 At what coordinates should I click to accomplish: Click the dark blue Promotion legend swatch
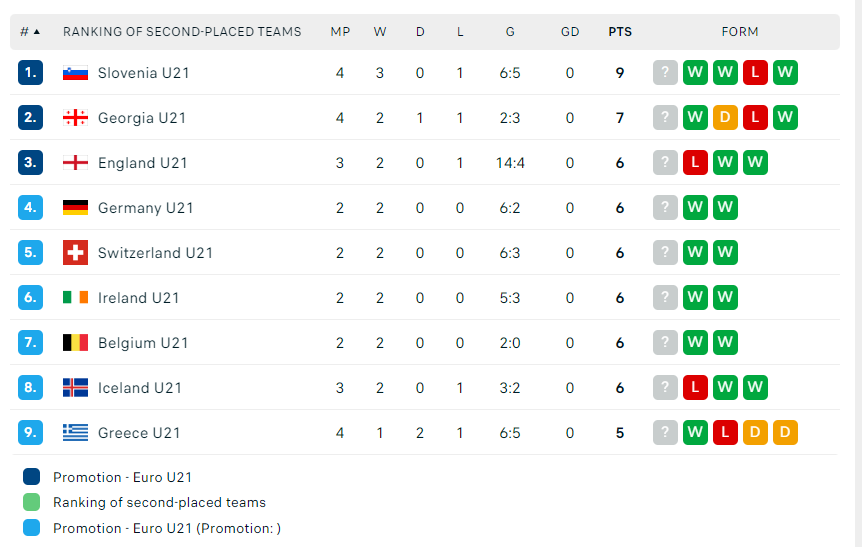[31, 477]
